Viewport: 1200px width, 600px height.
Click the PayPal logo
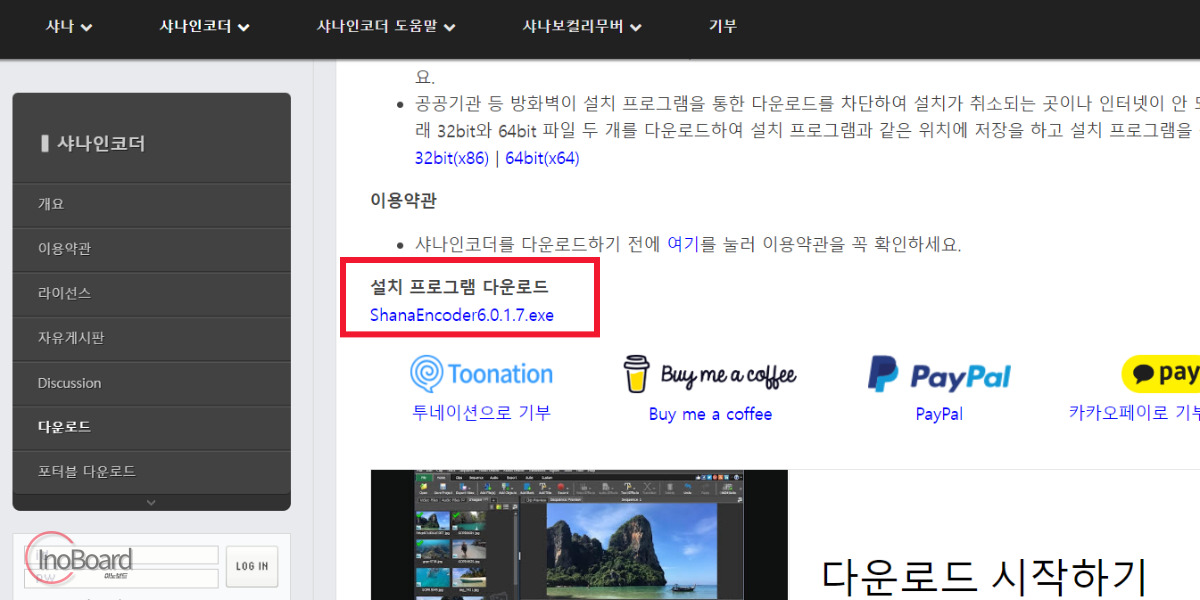click(939, 375)
